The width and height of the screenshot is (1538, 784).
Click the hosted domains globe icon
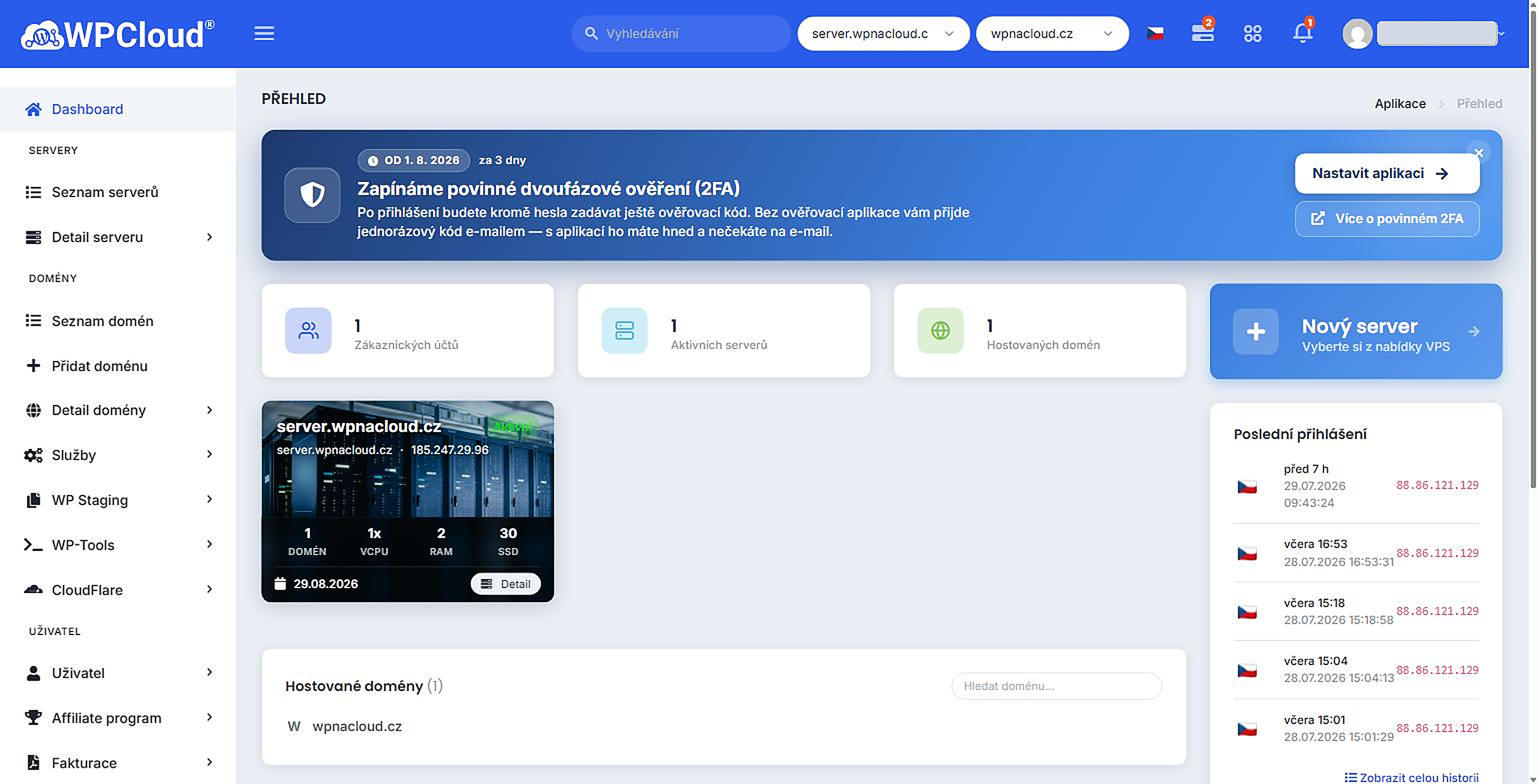[940, 330]
